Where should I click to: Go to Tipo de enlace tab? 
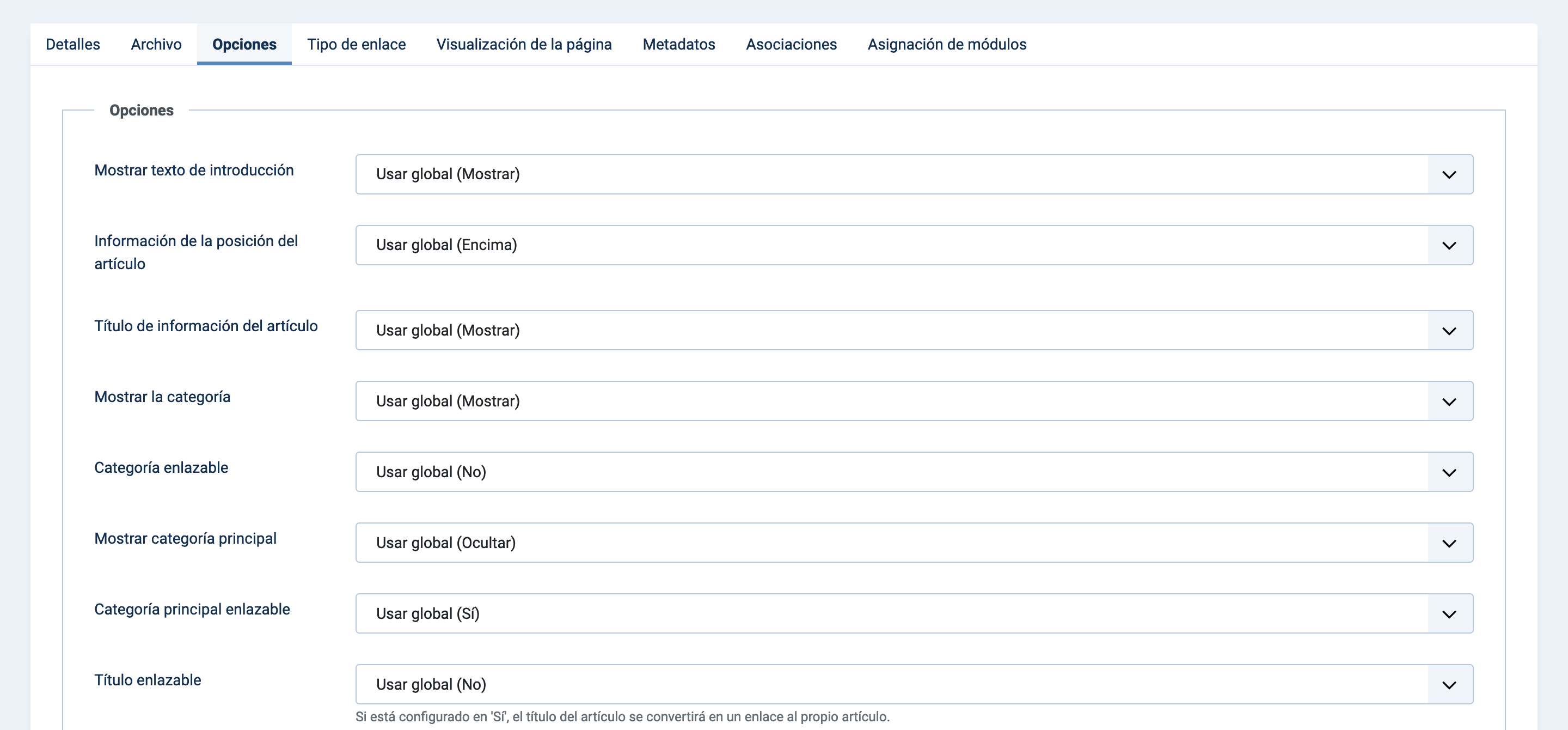(356, 45)
